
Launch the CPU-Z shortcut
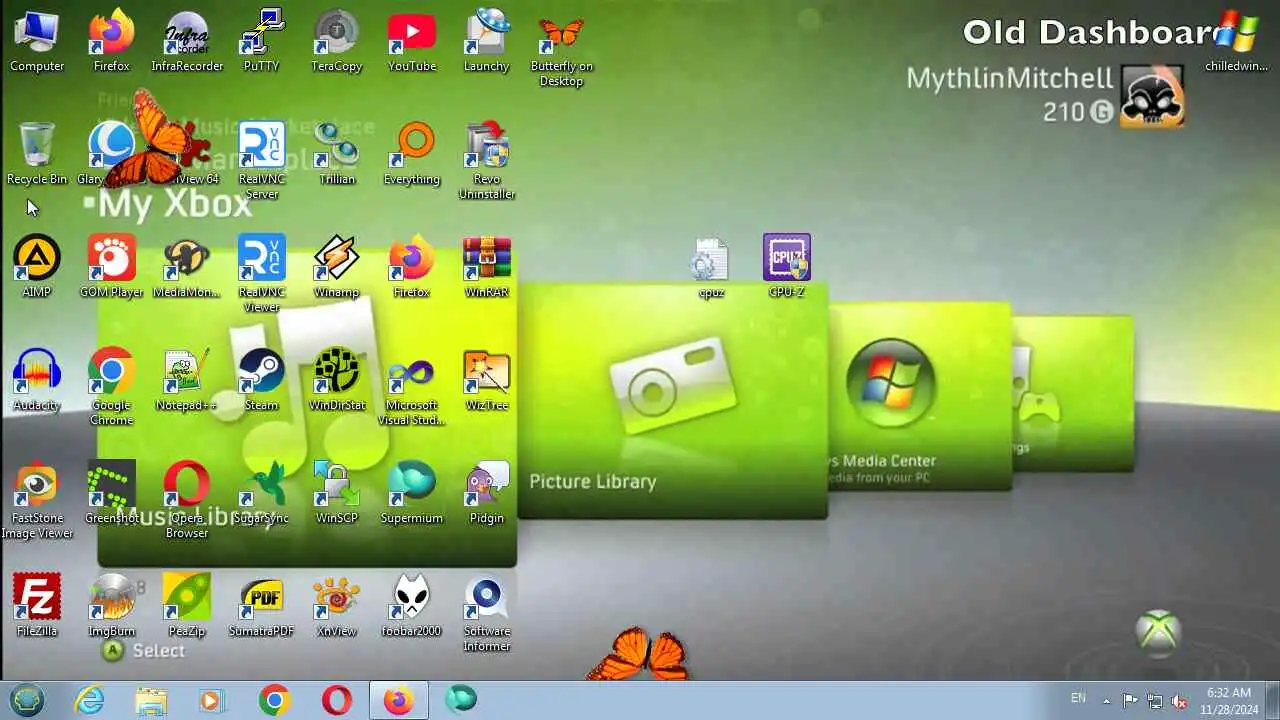(x=786, y=267)
